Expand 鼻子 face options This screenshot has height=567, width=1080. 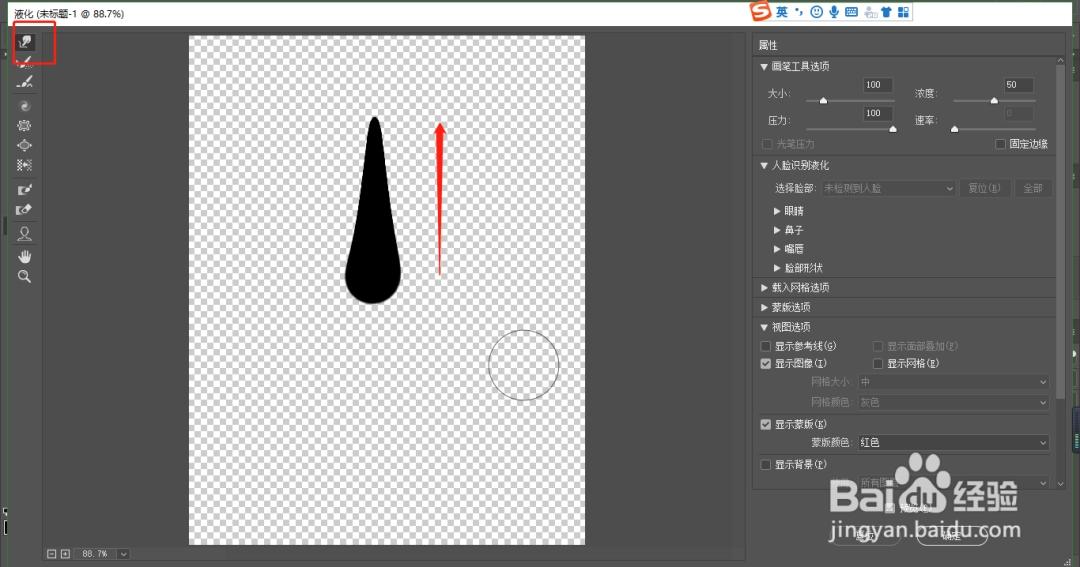pyautogui.click(x=777, y=230)
